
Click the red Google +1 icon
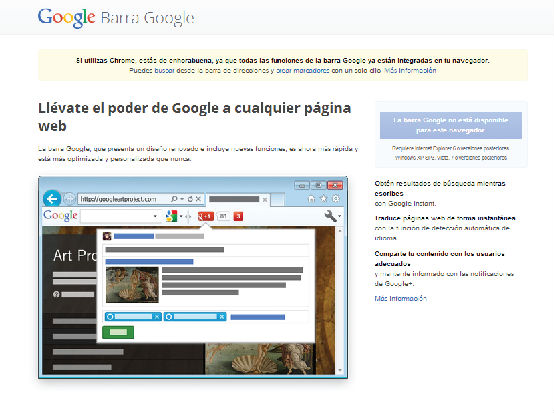206,216
